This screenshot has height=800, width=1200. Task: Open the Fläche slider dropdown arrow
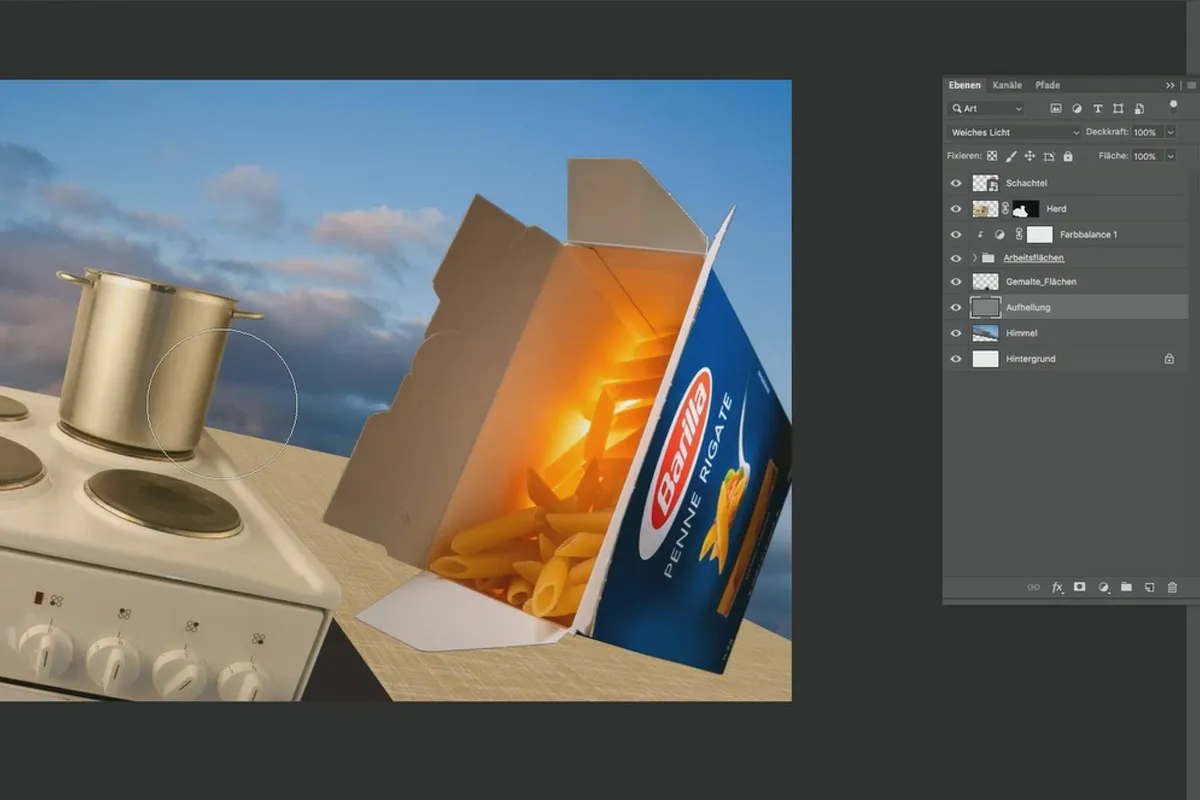[x=1170, y=156]
